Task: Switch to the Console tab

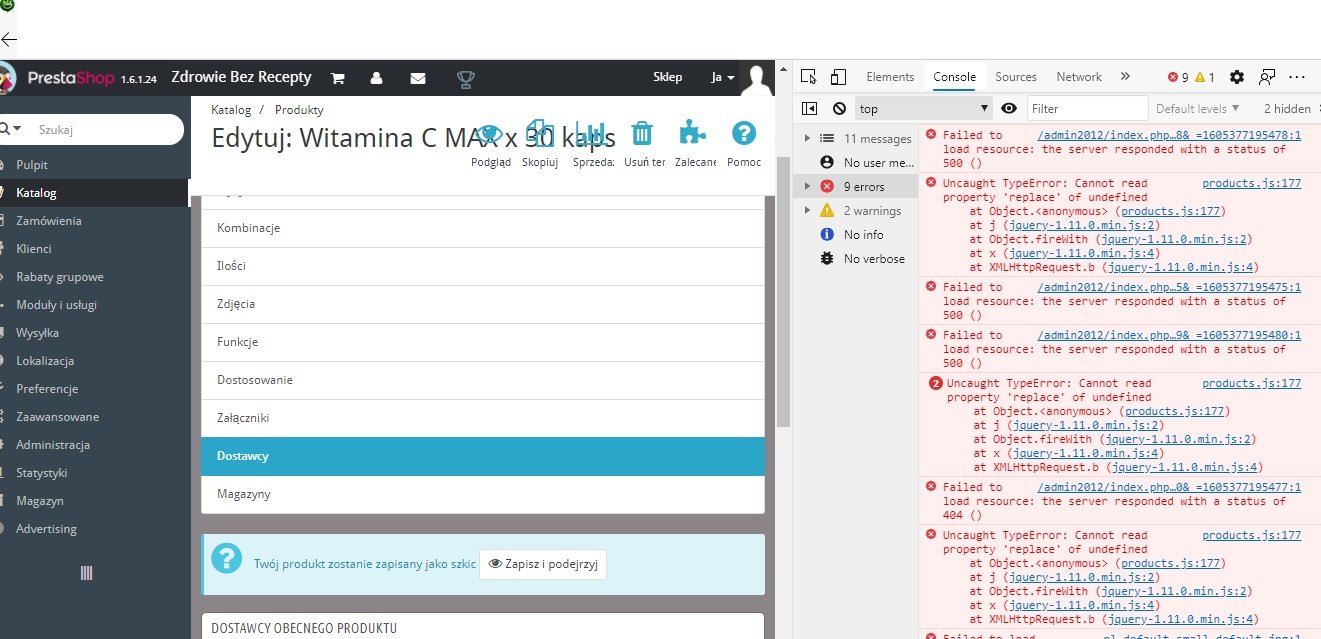Action: tap(954, 77)
